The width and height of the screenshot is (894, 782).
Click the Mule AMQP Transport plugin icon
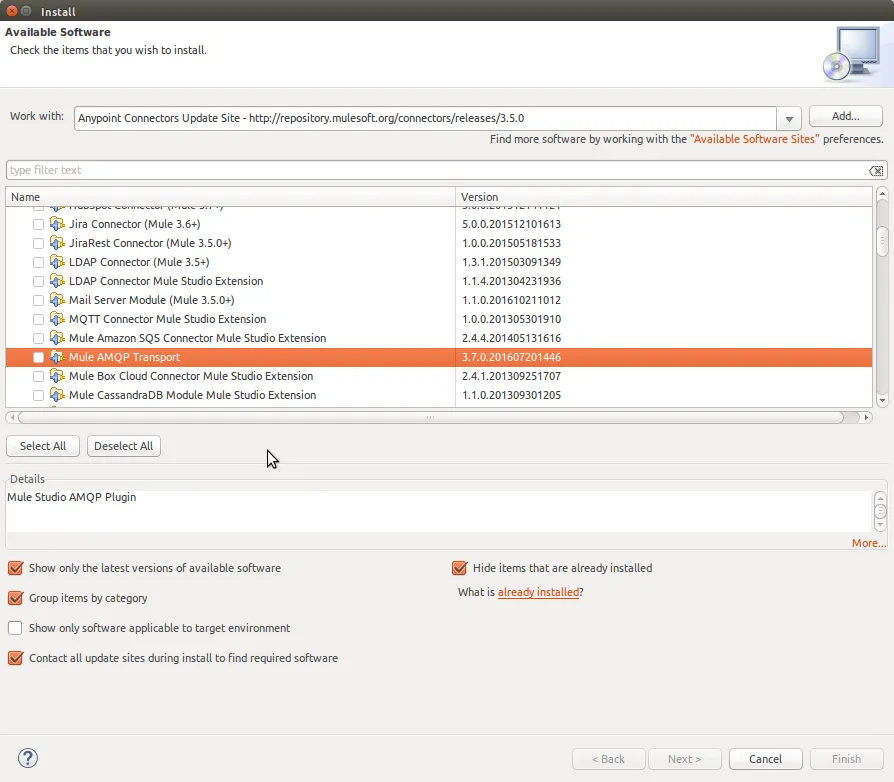point(57,357)
